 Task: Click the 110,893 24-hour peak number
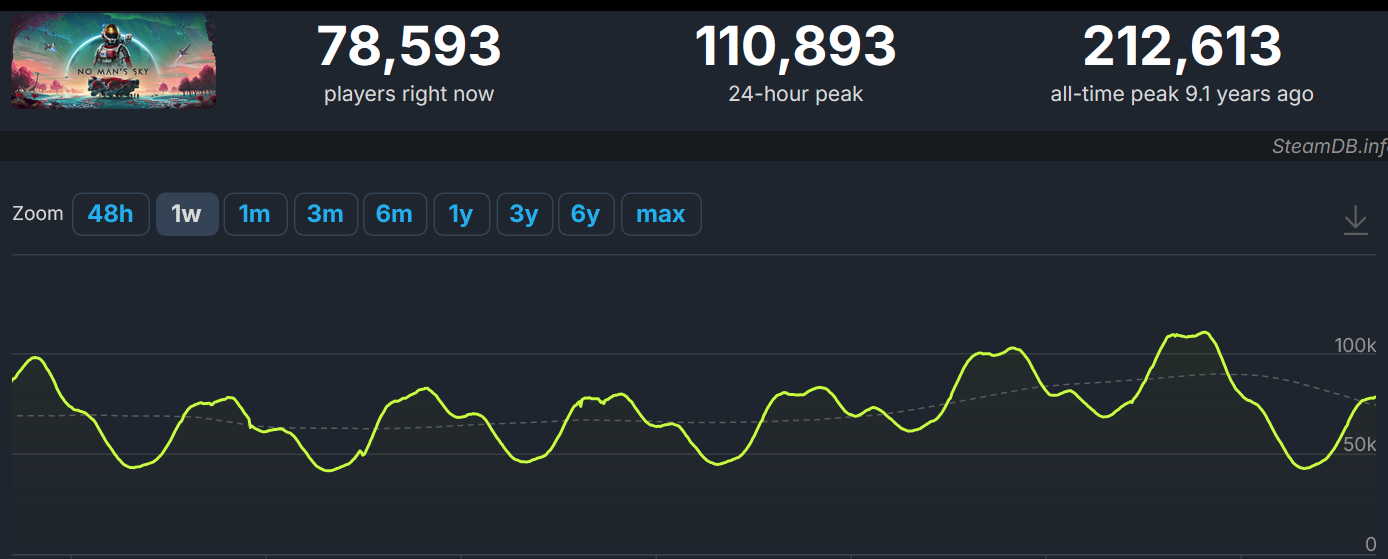[796, 46]
